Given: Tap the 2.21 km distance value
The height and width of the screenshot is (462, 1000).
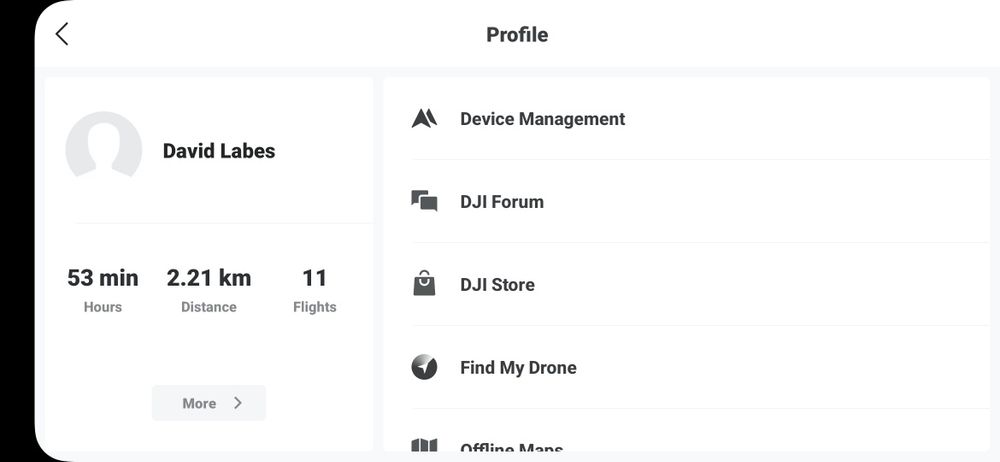Looking at the screenshot, I should coord(209,278).
